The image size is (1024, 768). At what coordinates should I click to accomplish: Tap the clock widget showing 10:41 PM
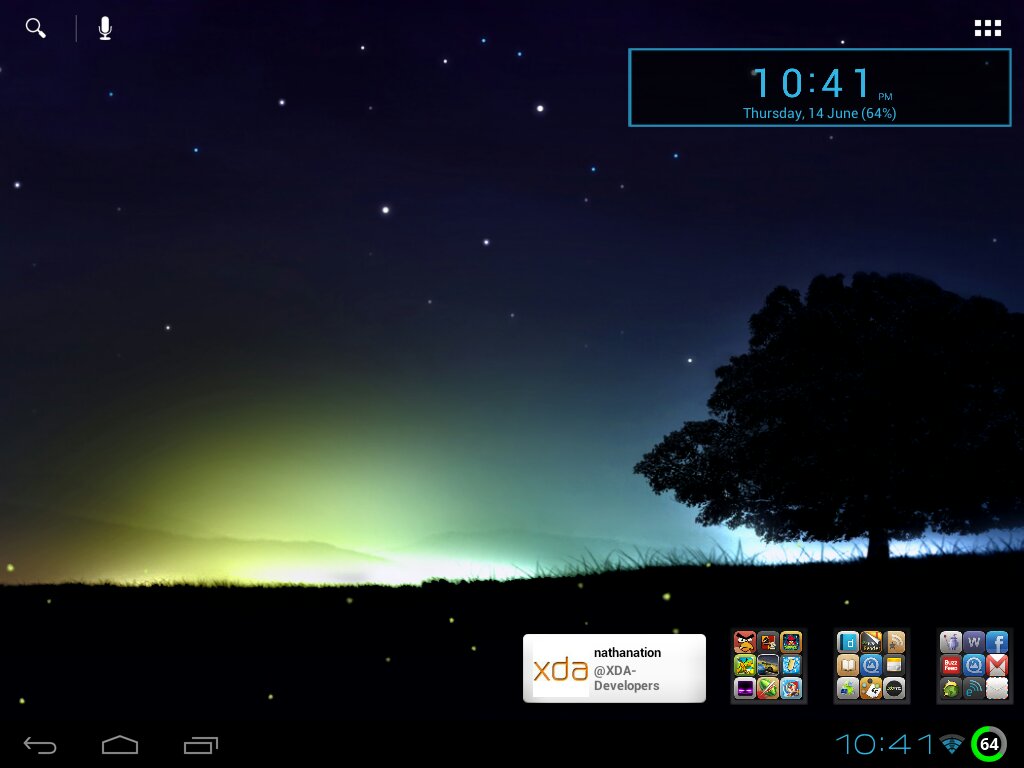tap(819, 85)
